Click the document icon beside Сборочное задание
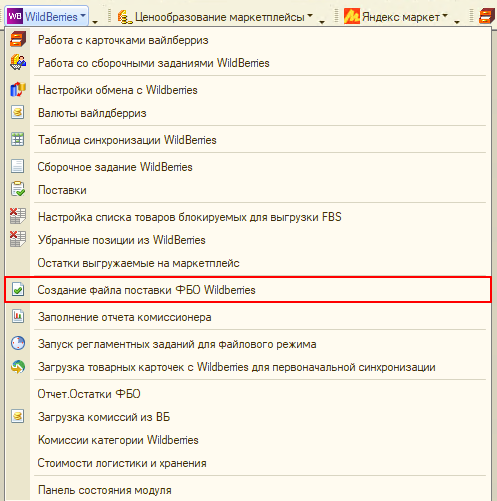This screenshot has height=501, width=497. tap(18, 166)
